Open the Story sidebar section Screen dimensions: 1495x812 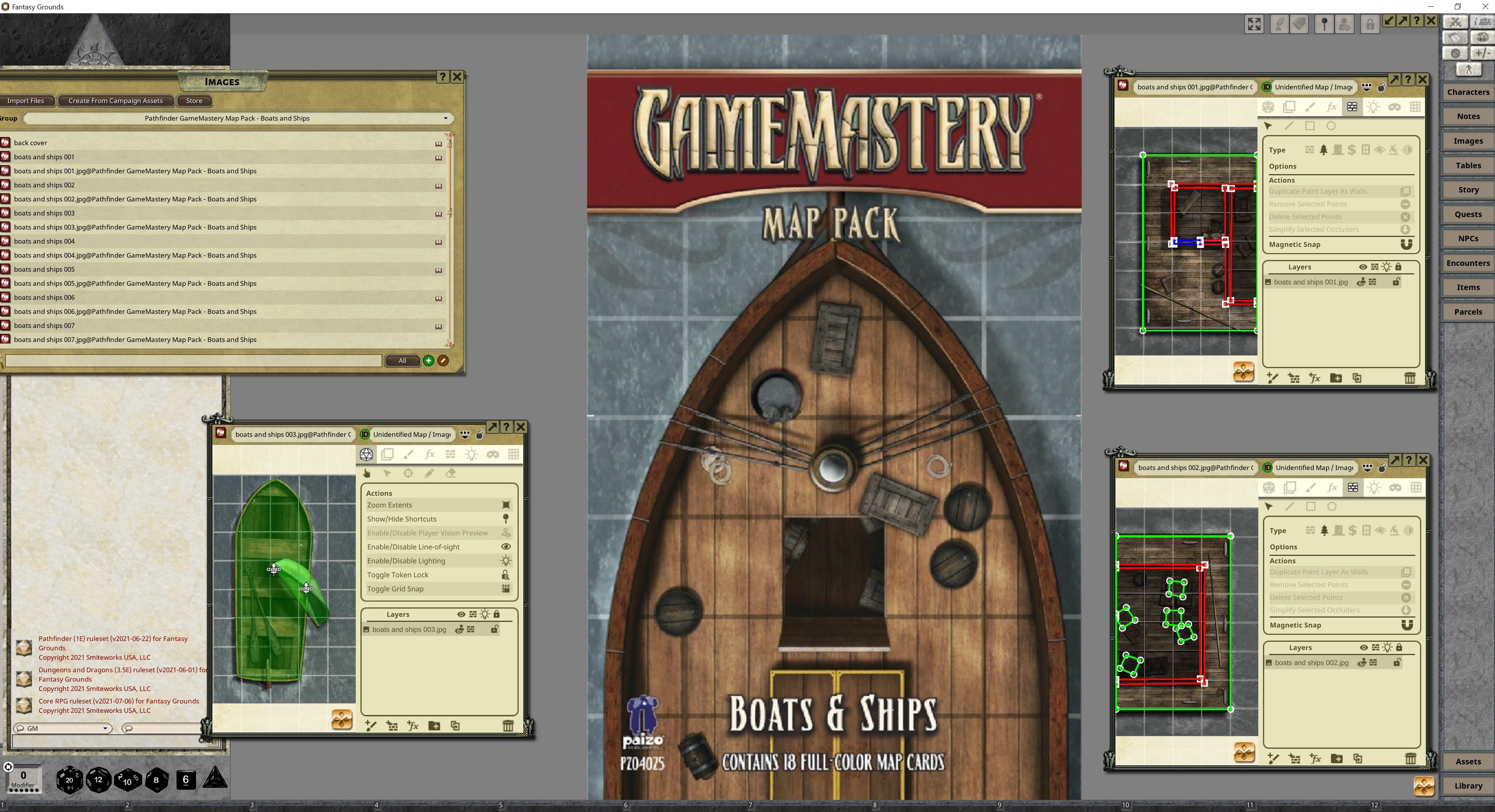[x=1468, y=189]
